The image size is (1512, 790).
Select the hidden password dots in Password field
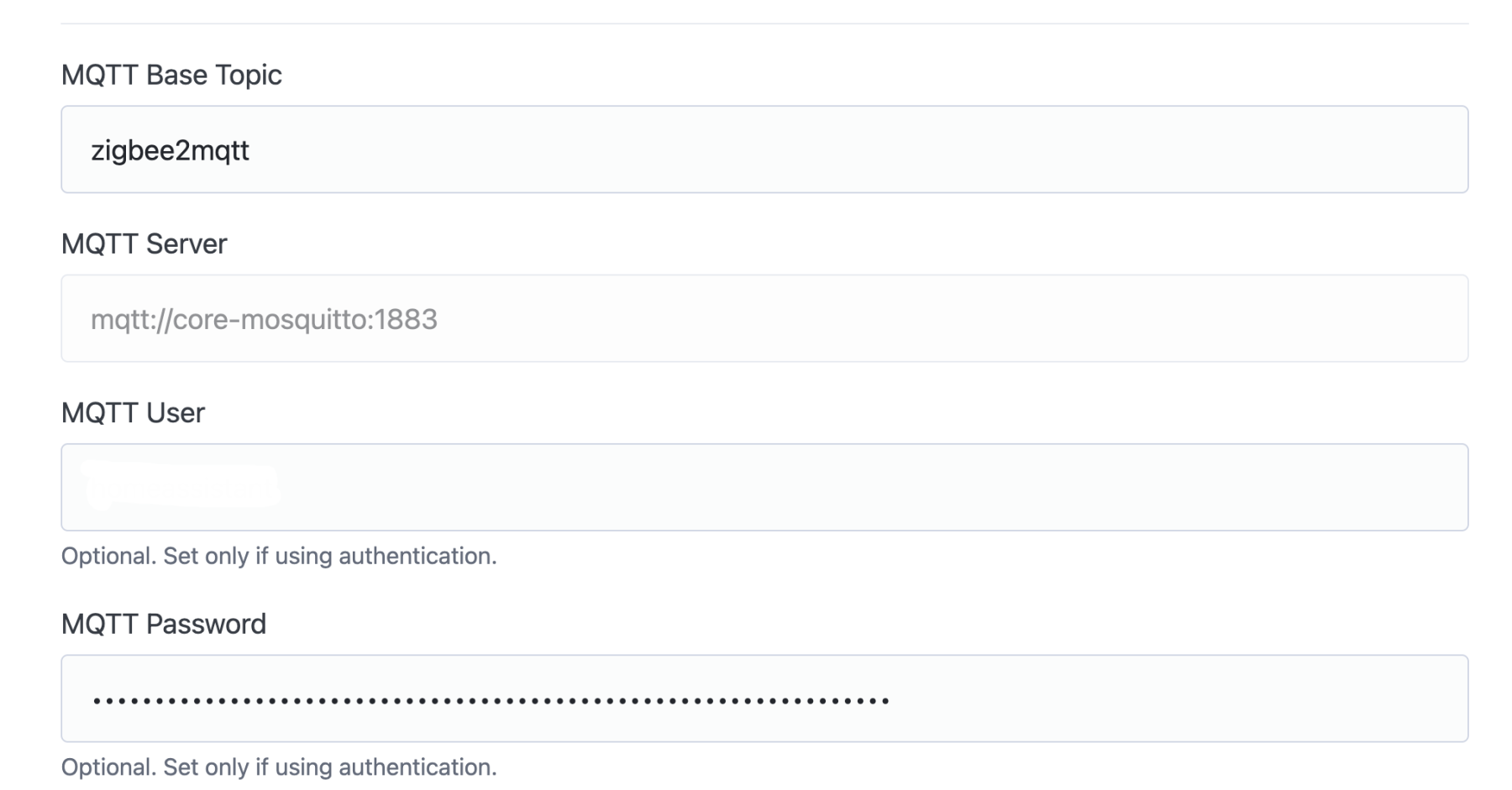tap(491, 698)
